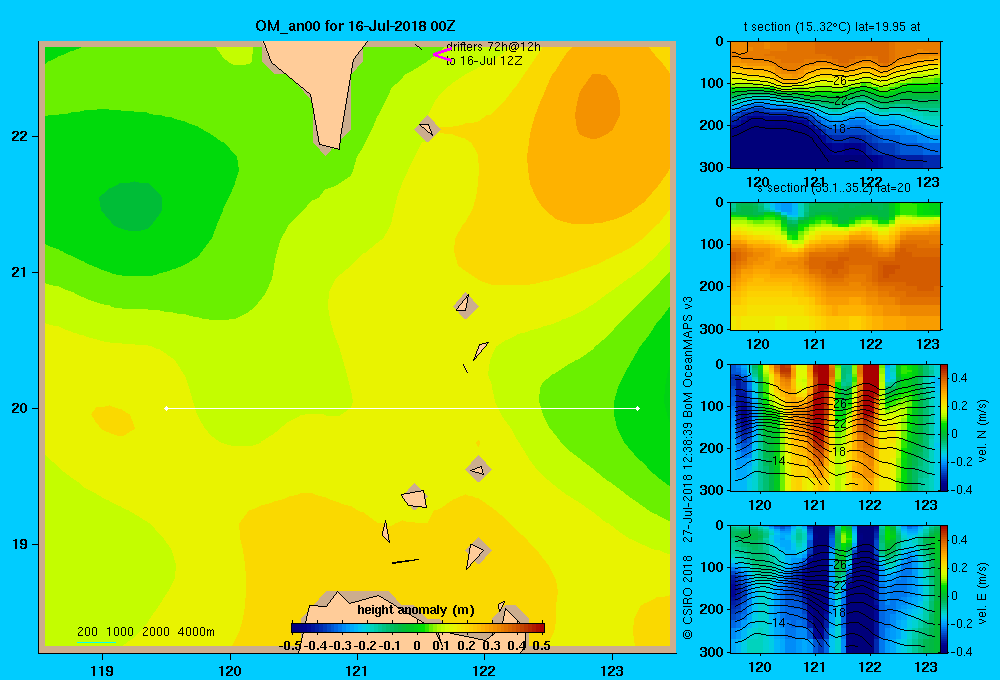Screen dimensions: 1000x680
Task: Open the northward velocity section panel
Action: pos(835,427)
